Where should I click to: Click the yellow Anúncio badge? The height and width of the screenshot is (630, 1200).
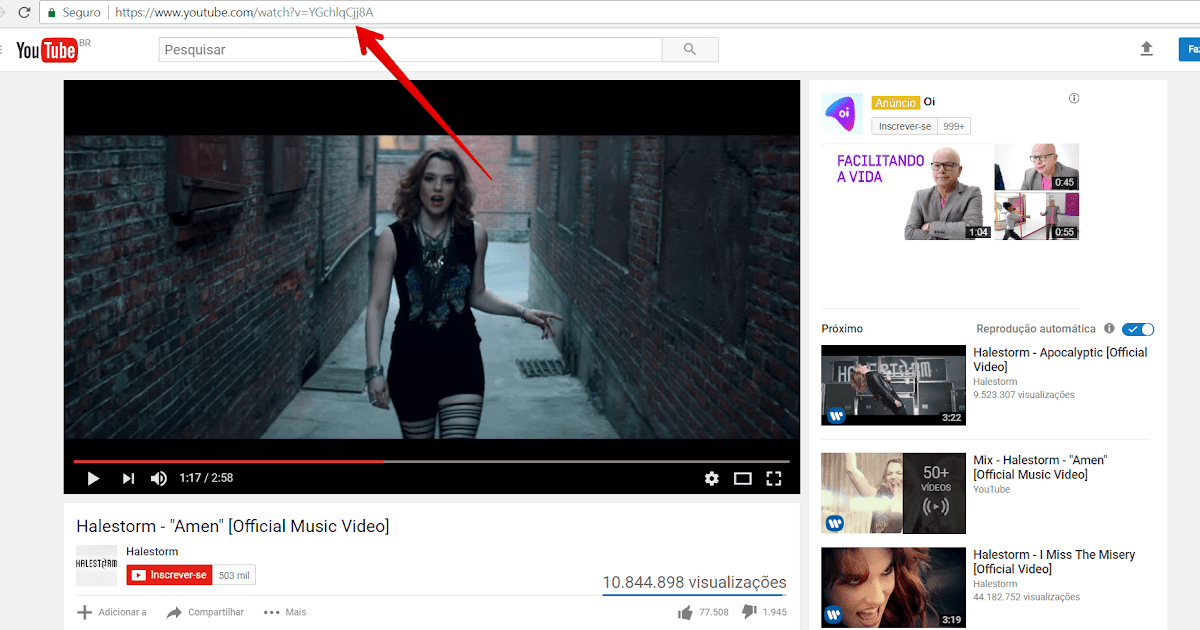(x=895, y=102)
